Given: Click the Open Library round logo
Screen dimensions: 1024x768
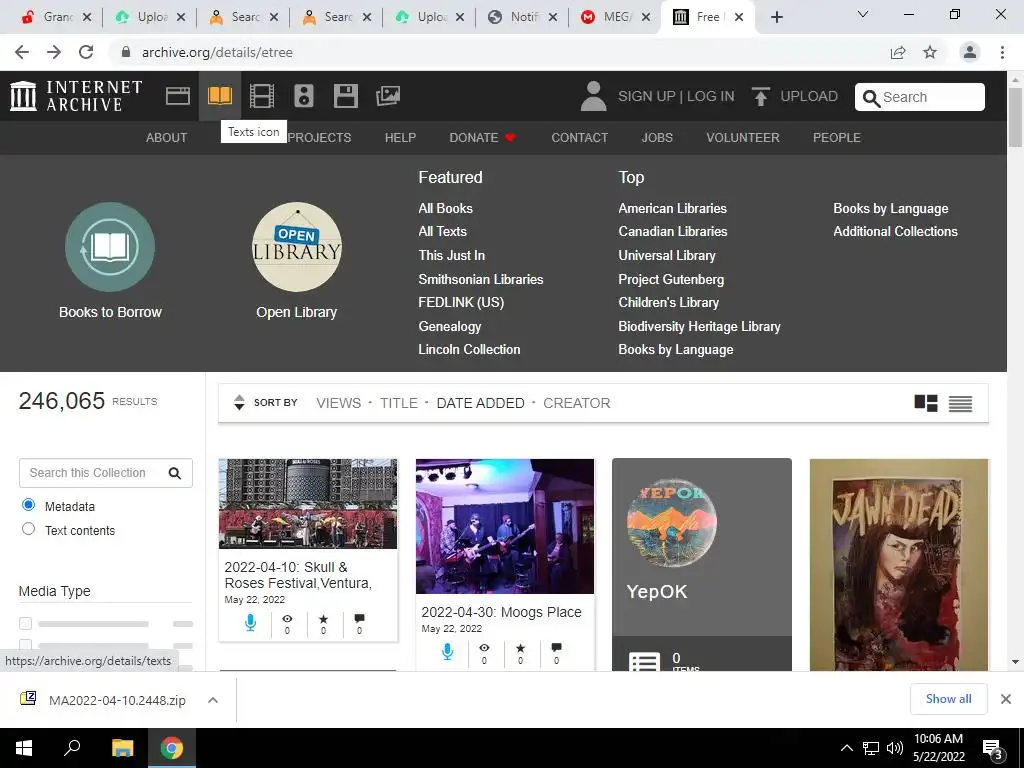Looking at the screenshot, I should click(296, 247).
